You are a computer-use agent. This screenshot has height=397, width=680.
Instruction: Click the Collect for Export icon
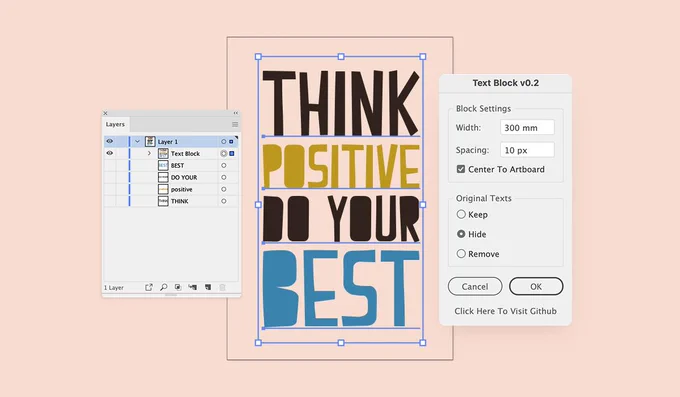coord(149,287)
